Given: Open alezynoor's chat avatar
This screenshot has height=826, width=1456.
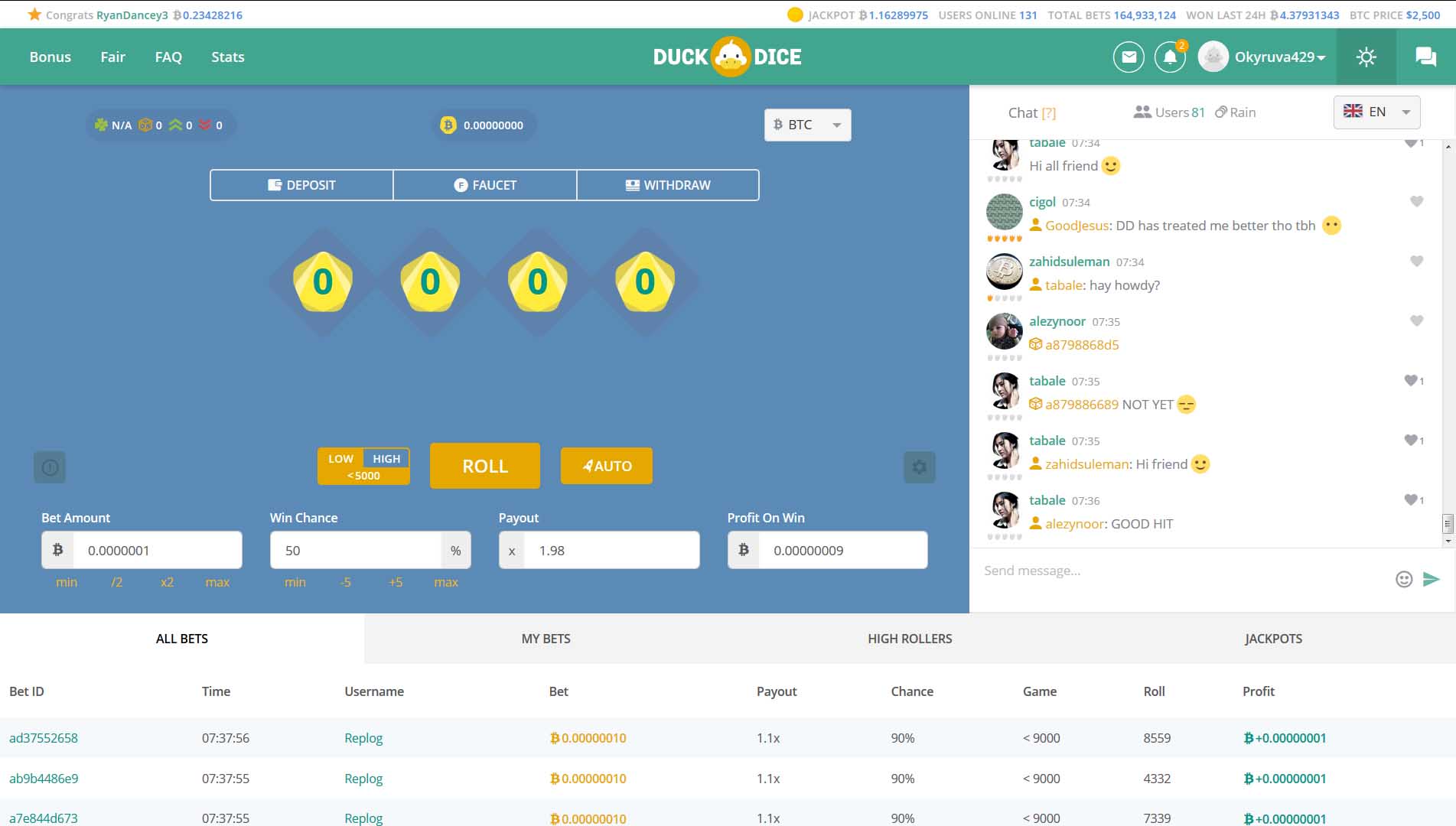Looking at the screenshot, I should pos(1005,331).
